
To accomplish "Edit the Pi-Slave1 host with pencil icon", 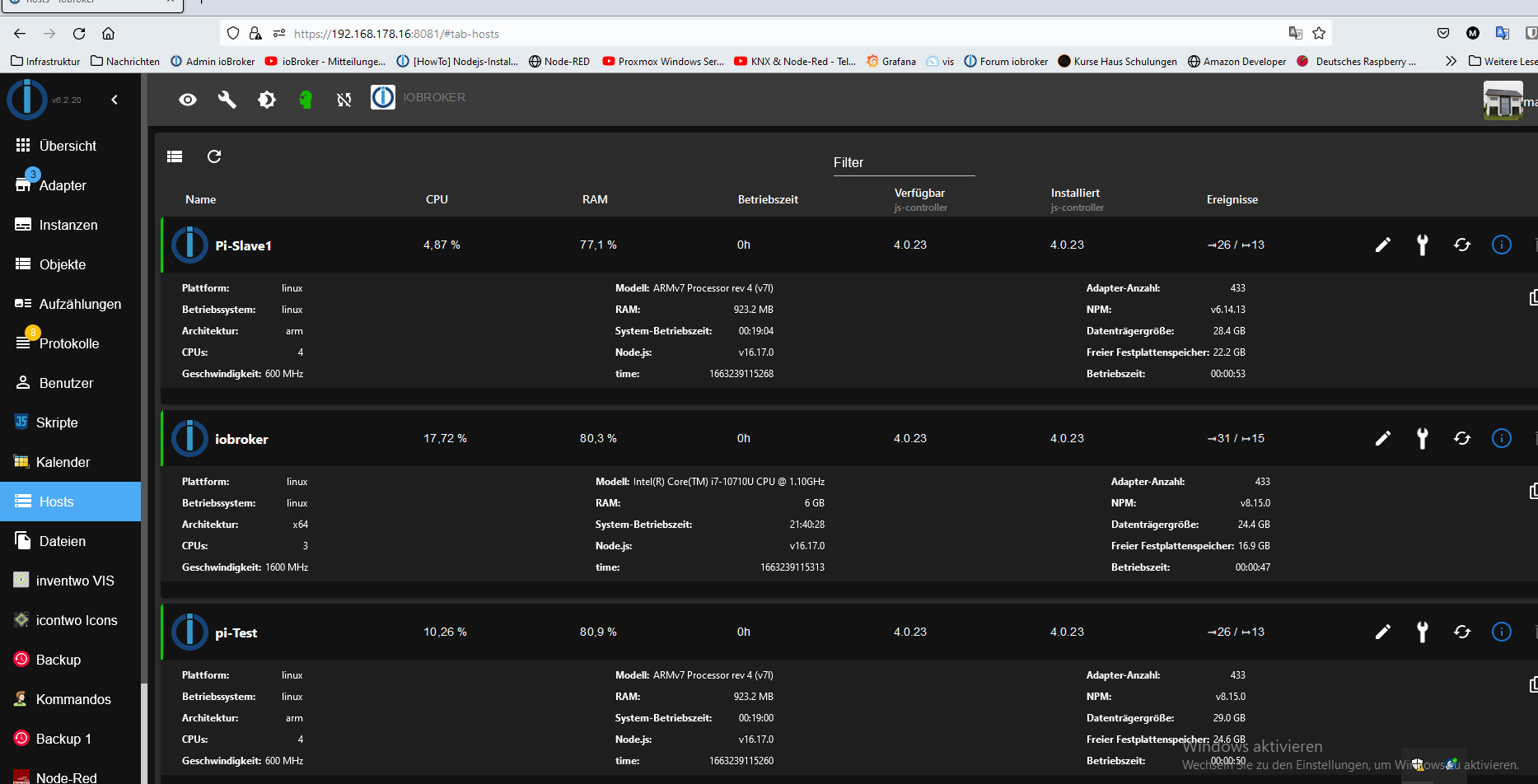I will pyautogui.click(x=1383, y=245).
